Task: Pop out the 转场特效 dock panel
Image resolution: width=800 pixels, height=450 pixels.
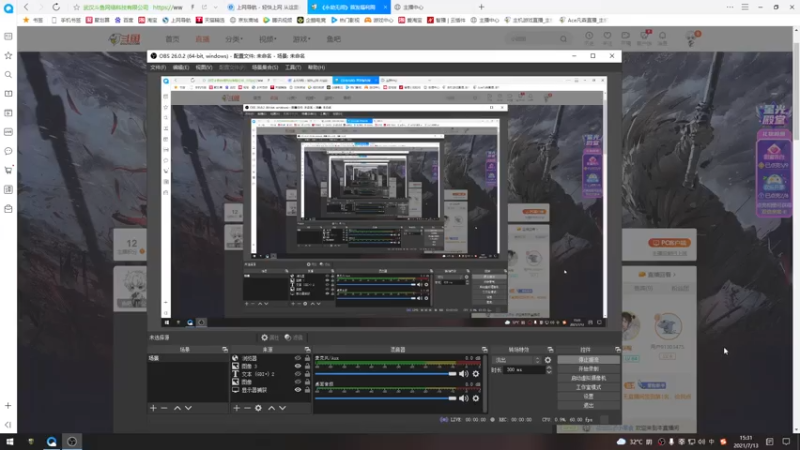Action: pos(550,349)
